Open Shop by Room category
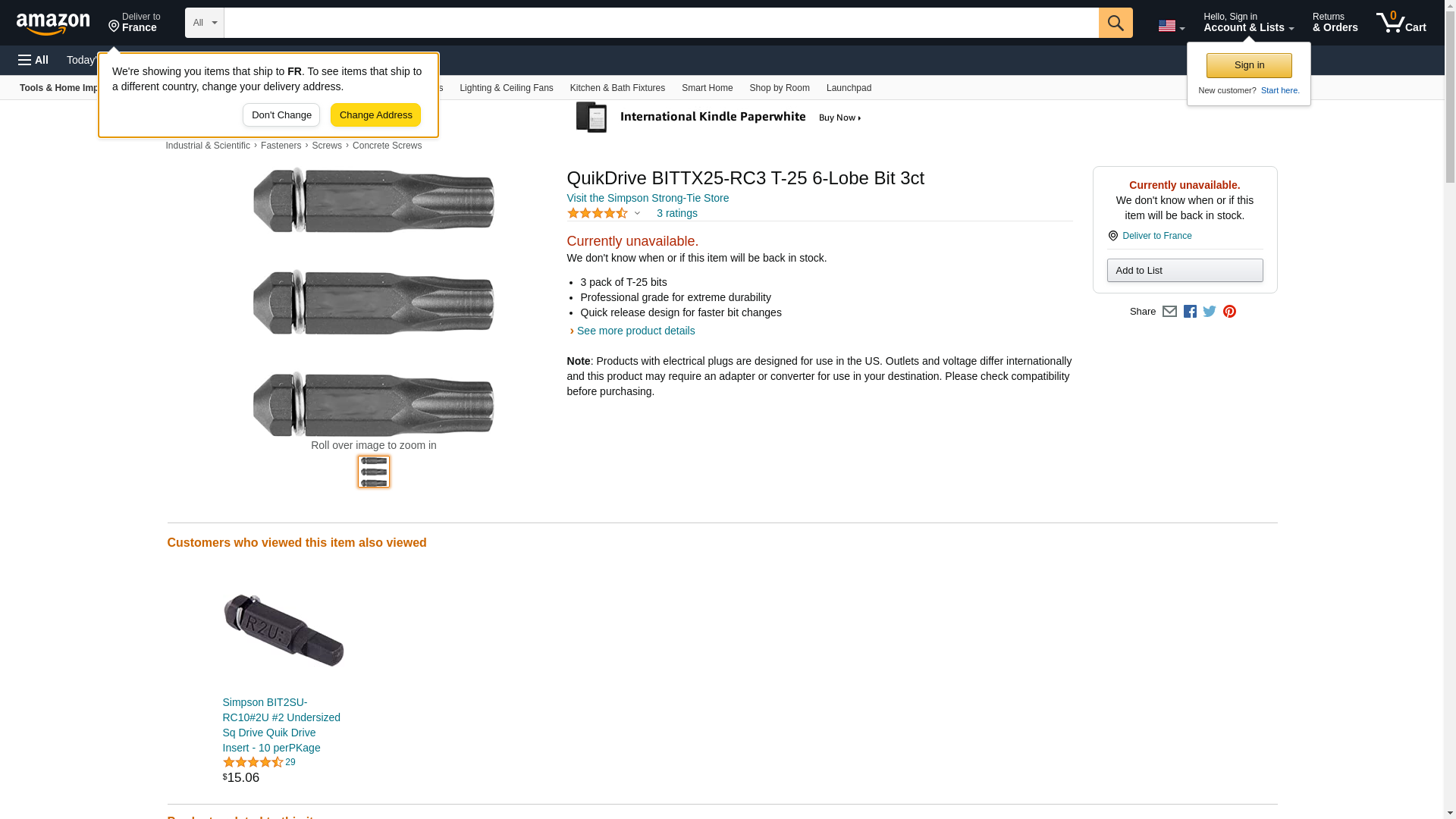Image resolution: width=1456 pixels, height=819 pixels. pyautogui.click(x=779, y=88)
